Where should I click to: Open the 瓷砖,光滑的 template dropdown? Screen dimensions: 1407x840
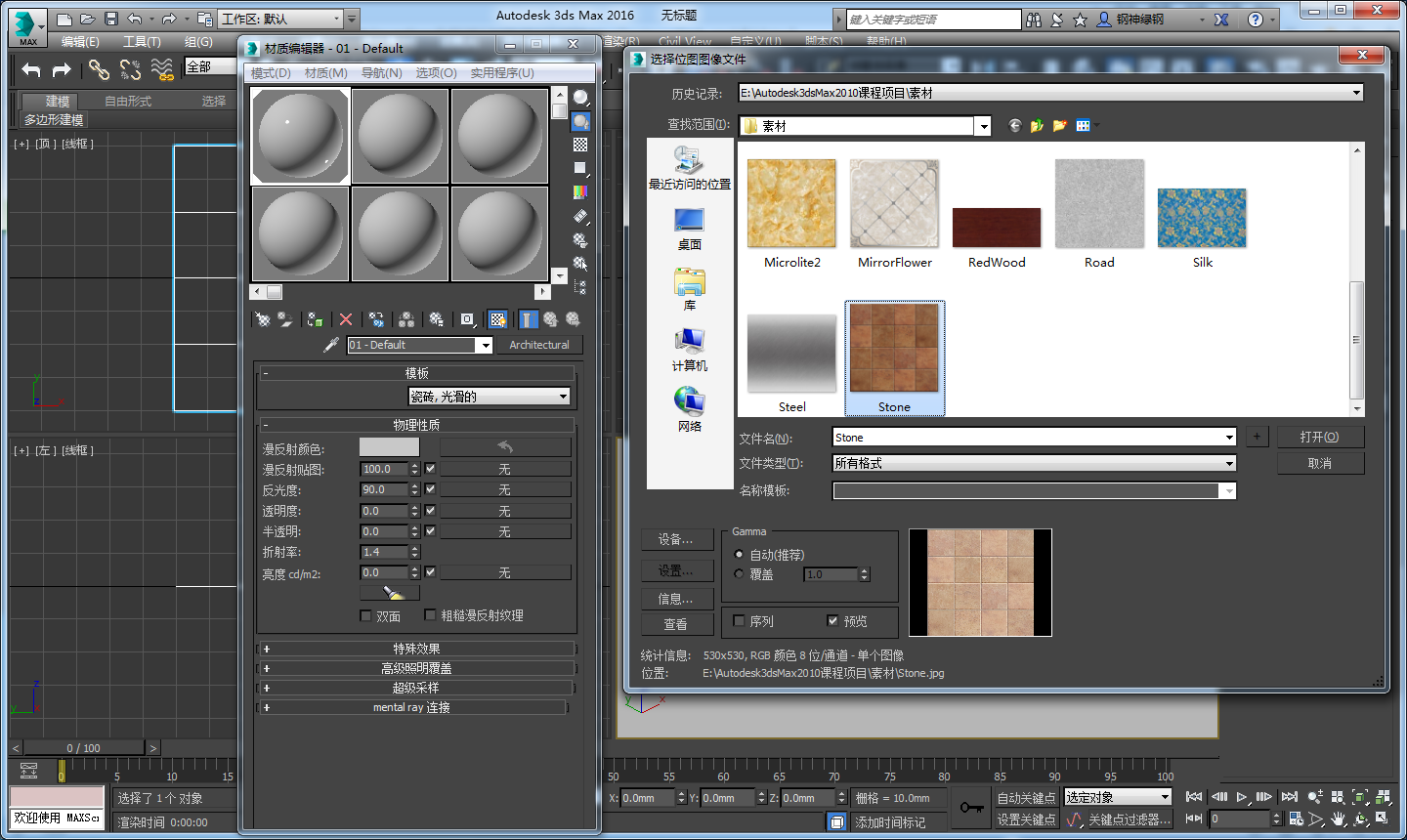point(489,397)
